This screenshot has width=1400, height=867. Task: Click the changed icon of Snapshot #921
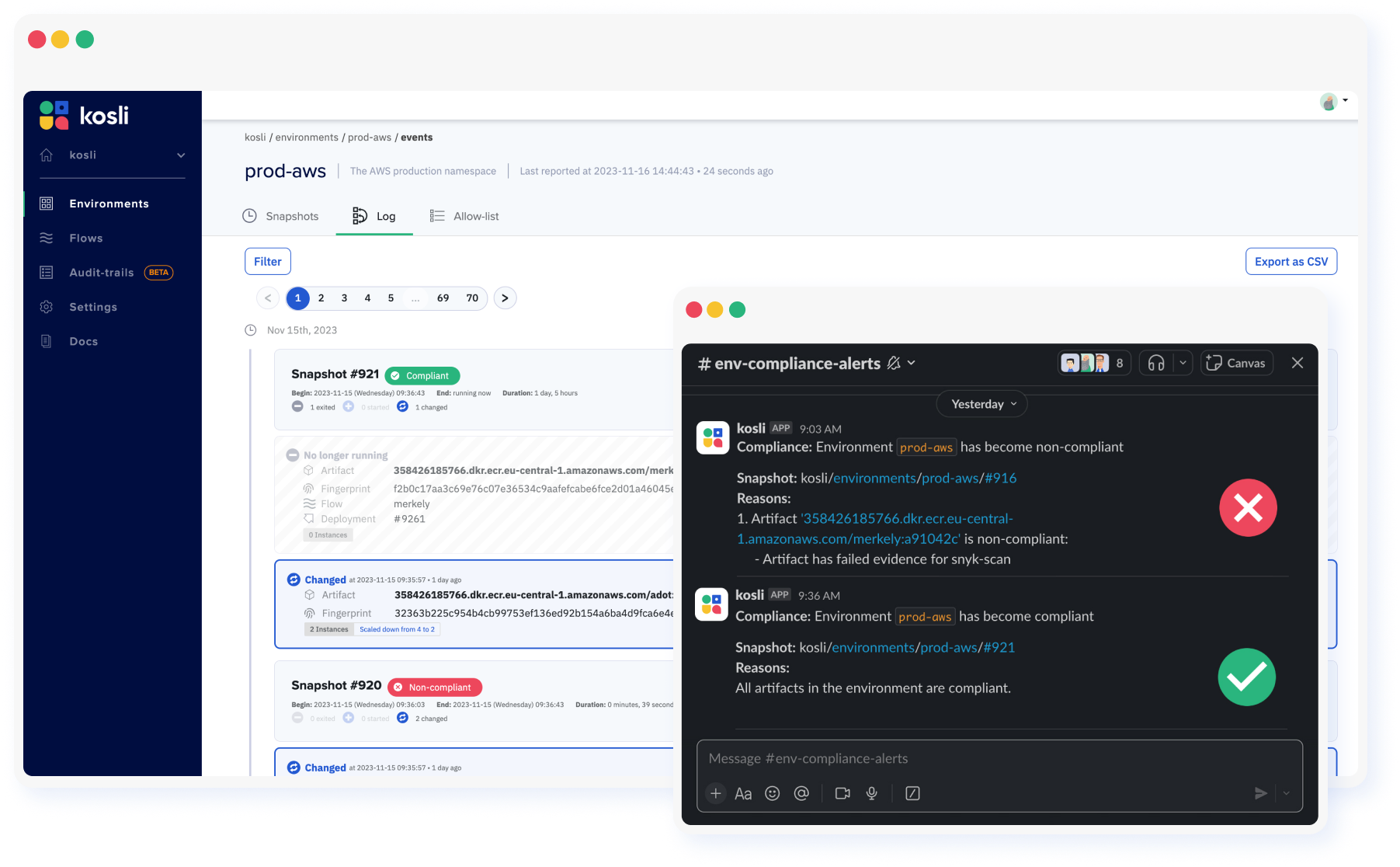pyautogui.click(x=402, y=406)
